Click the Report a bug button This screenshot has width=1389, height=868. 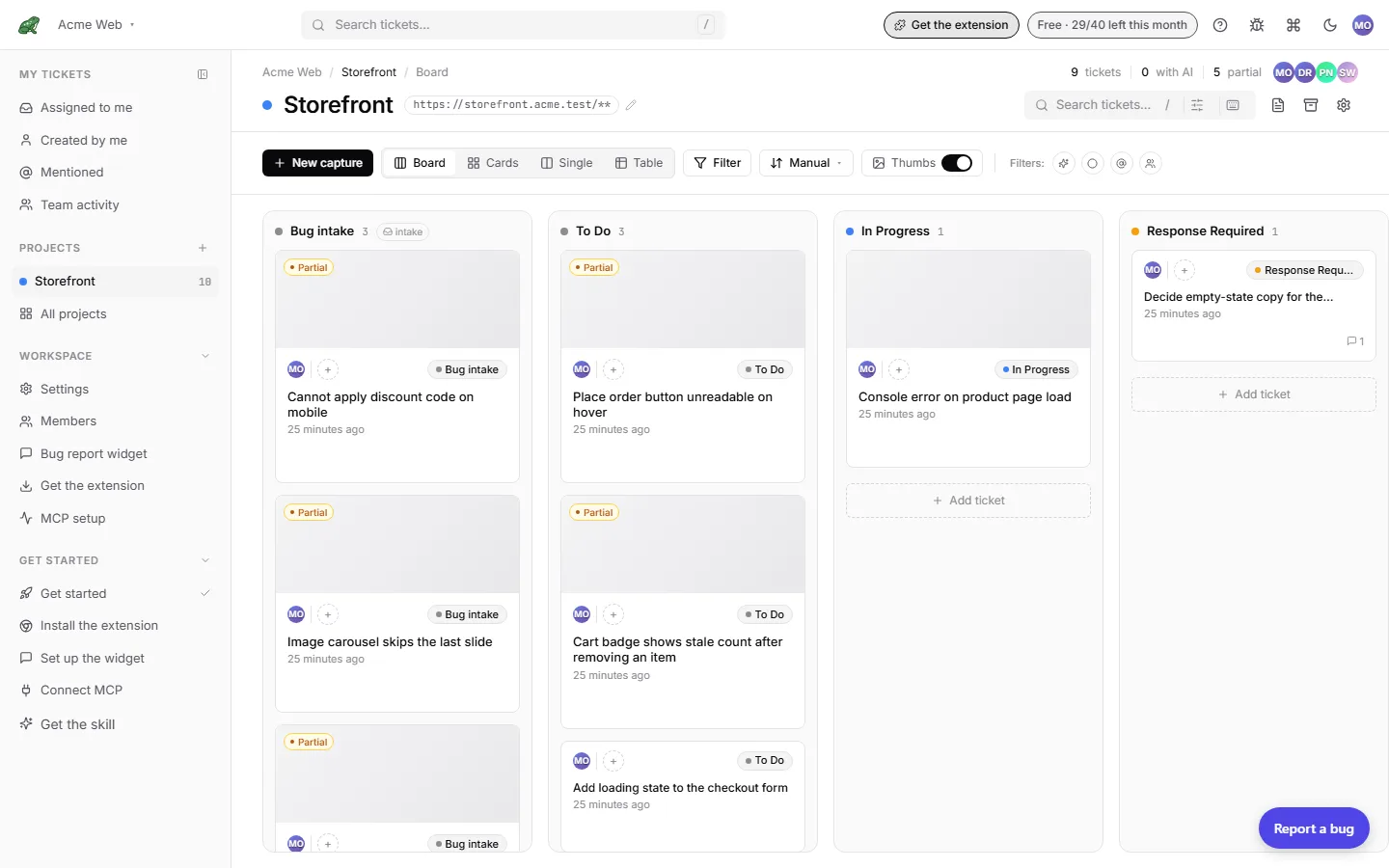(x=1314, y=828)
